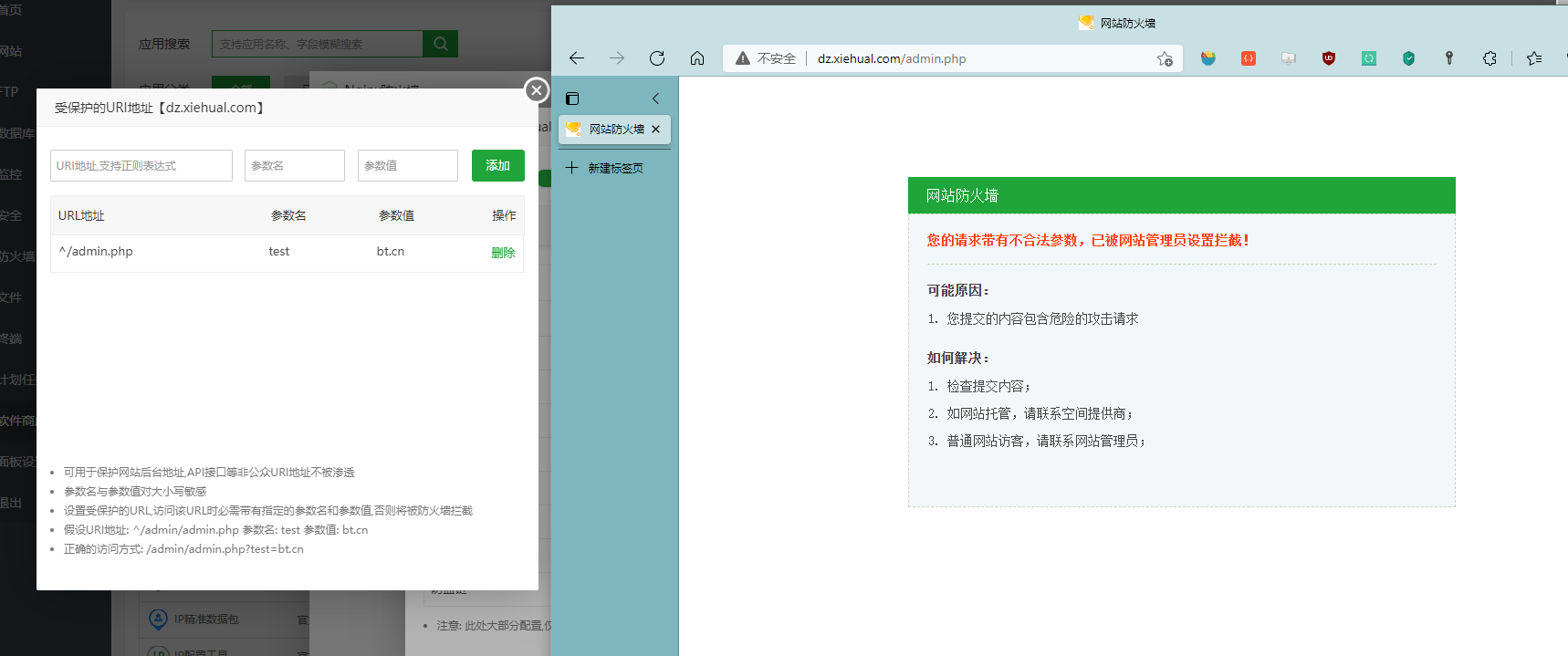Go forward in the browser

click(x=617, y=58)
